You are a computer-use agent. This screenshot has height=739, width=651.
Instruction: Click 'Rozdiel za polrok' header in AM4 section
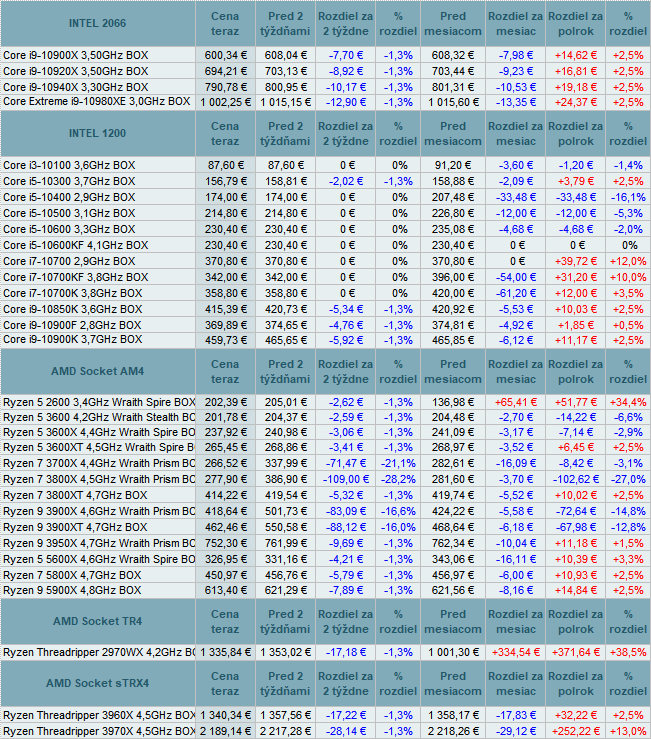[x=576, y=372]
